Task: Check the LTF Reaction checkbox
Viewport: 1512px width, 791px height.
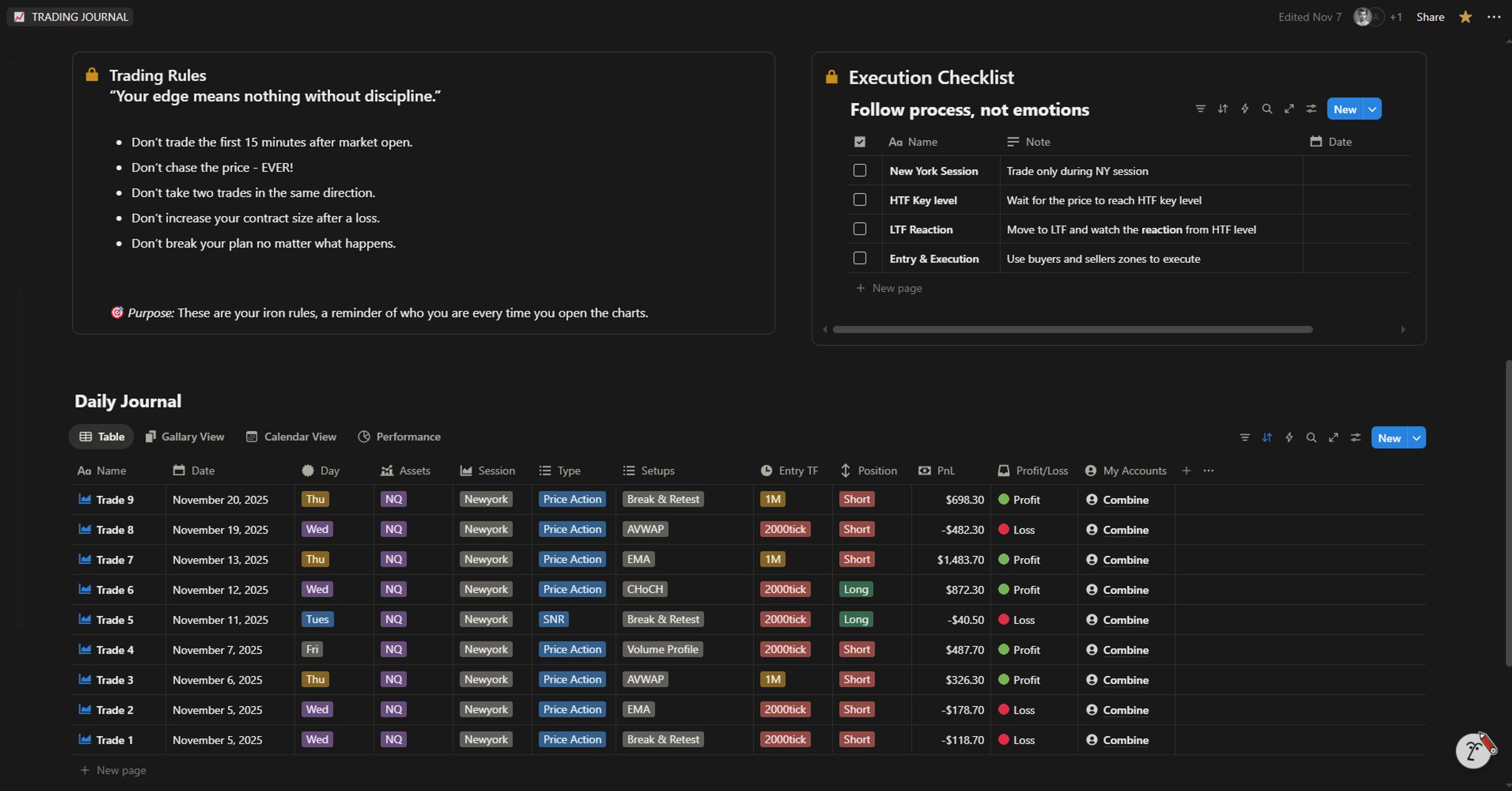Action: 860,229
